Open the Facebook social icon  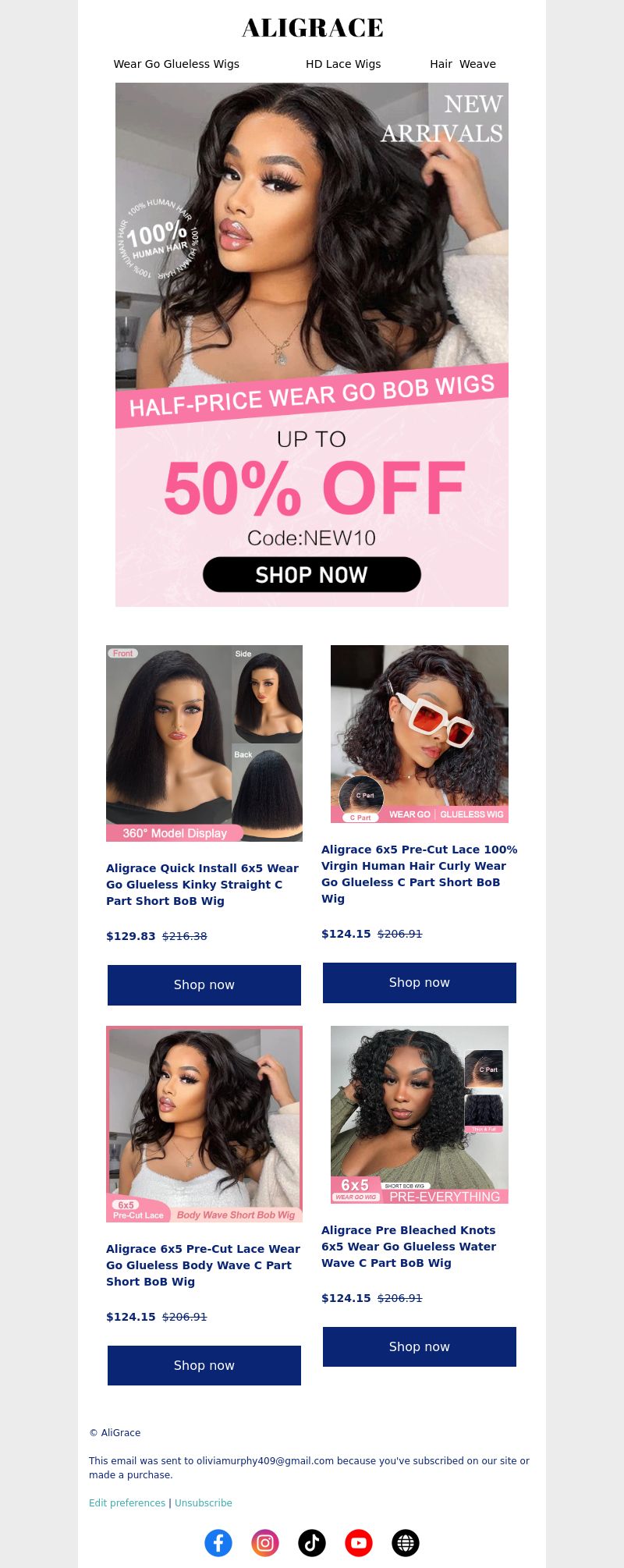[218, 1542]
